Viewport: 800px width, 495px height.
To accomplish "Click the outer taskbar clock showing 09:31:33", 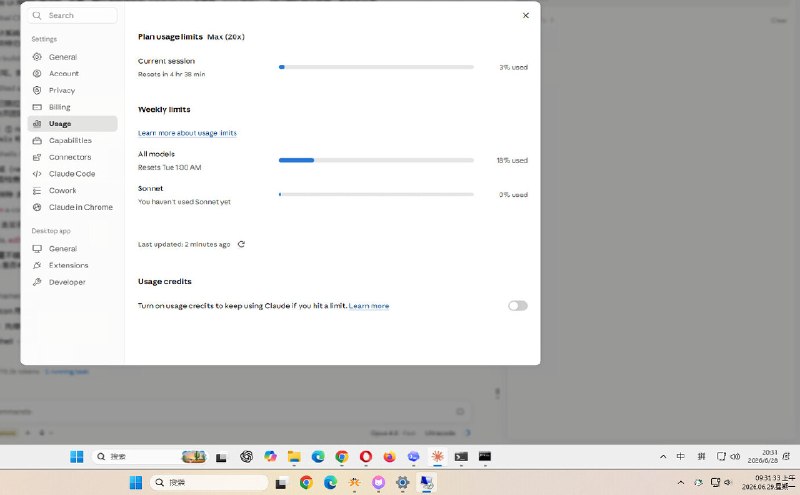I will click(768, 482).
